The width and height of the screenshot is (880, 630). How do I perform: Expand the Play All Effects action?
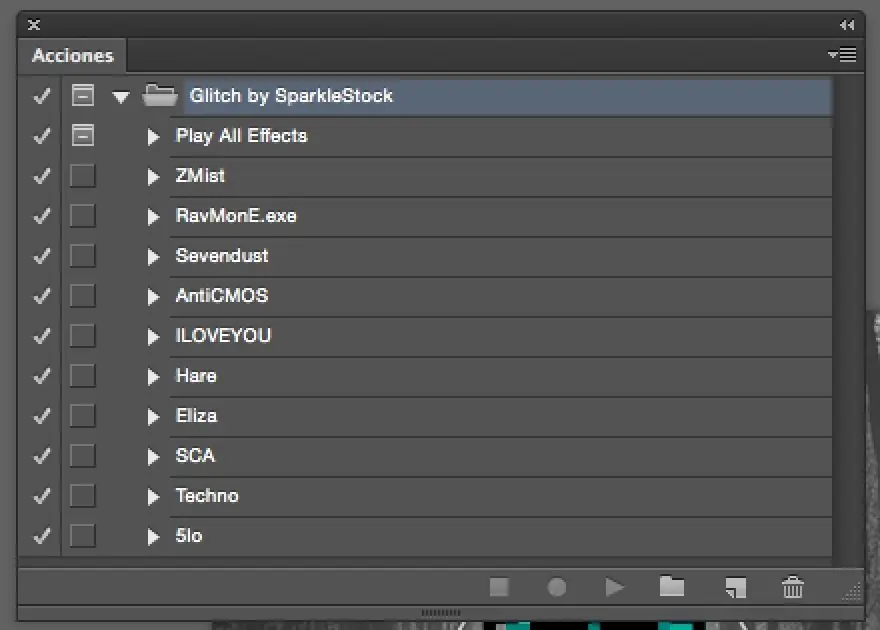(x=153, y=136)
